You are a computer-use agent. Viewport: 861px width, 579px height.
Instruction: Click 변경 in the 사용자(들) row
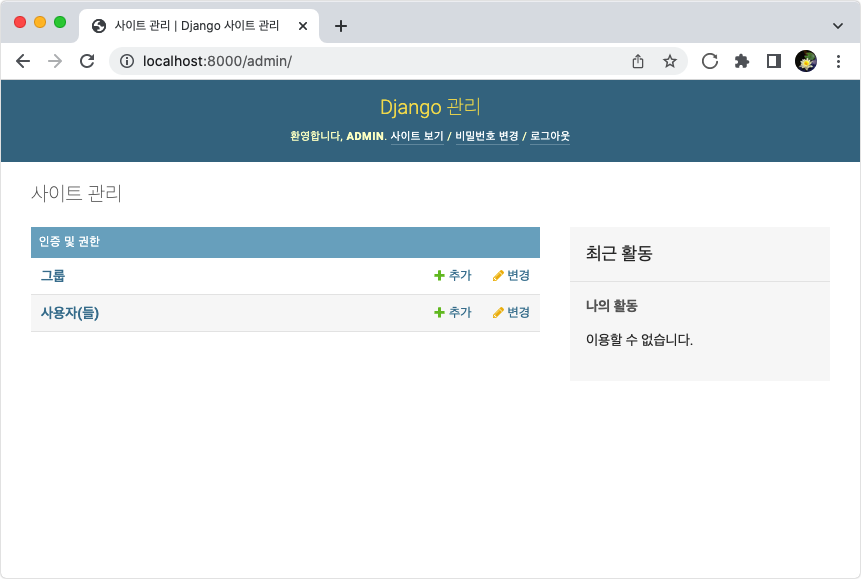[511, 313]
